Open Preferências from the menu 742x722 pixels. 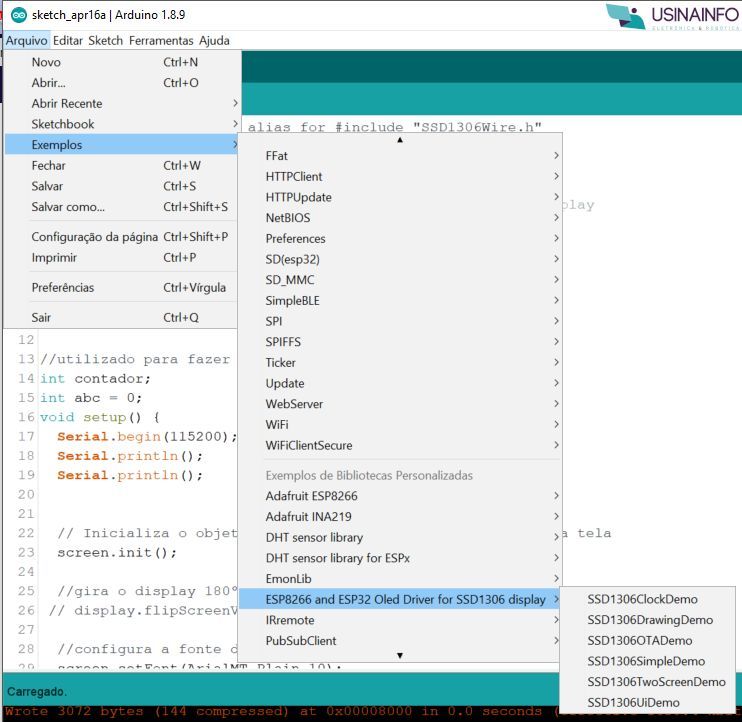coord(121,287)
